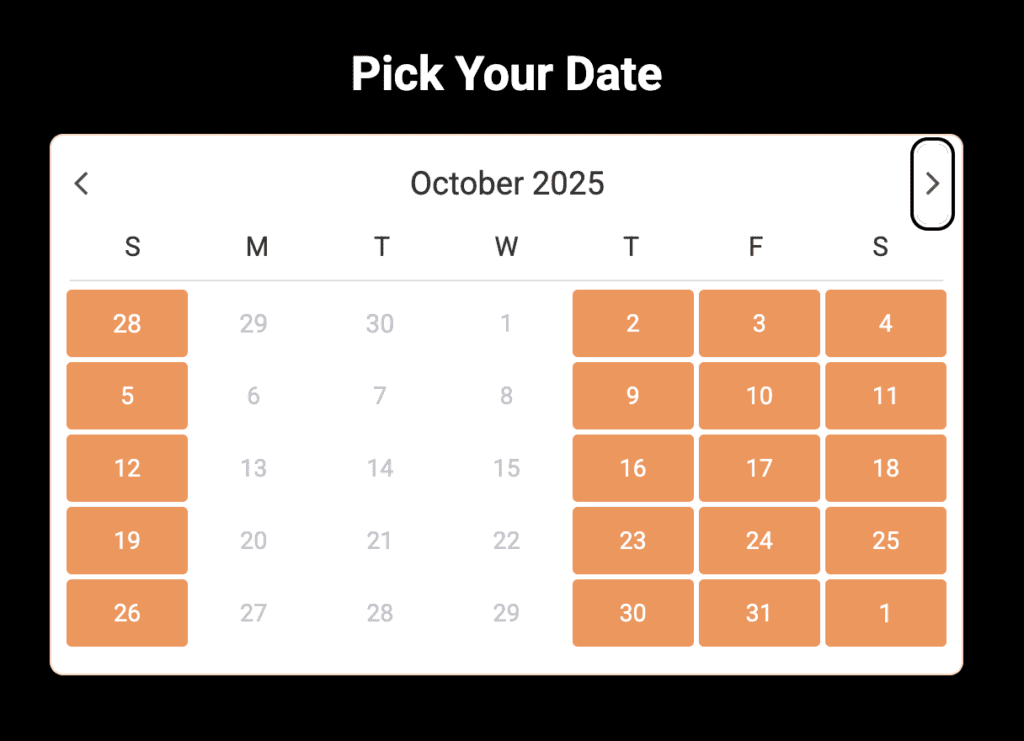Choose Sunday October 19

[127, 541]
